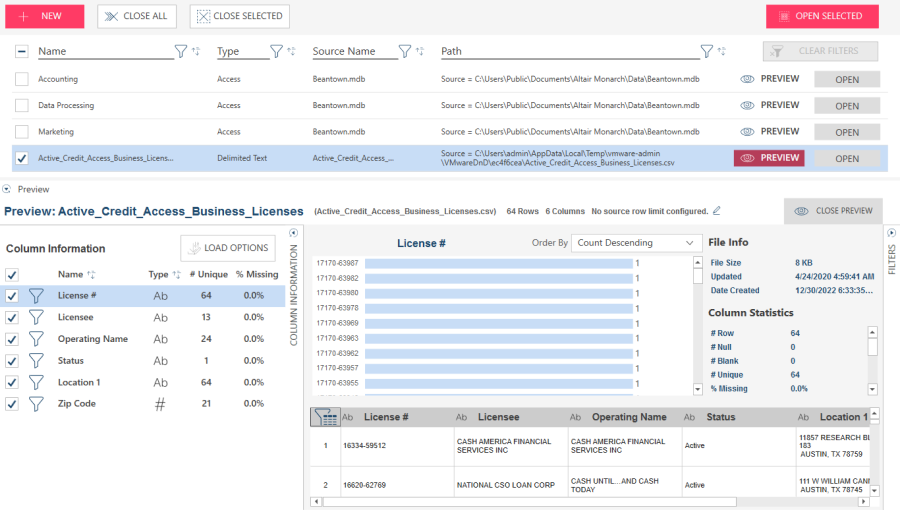Click the filter funnel for Zip Code column
Image resolution: width=900 pixels, height=510 pixels.
click(36, 404)
